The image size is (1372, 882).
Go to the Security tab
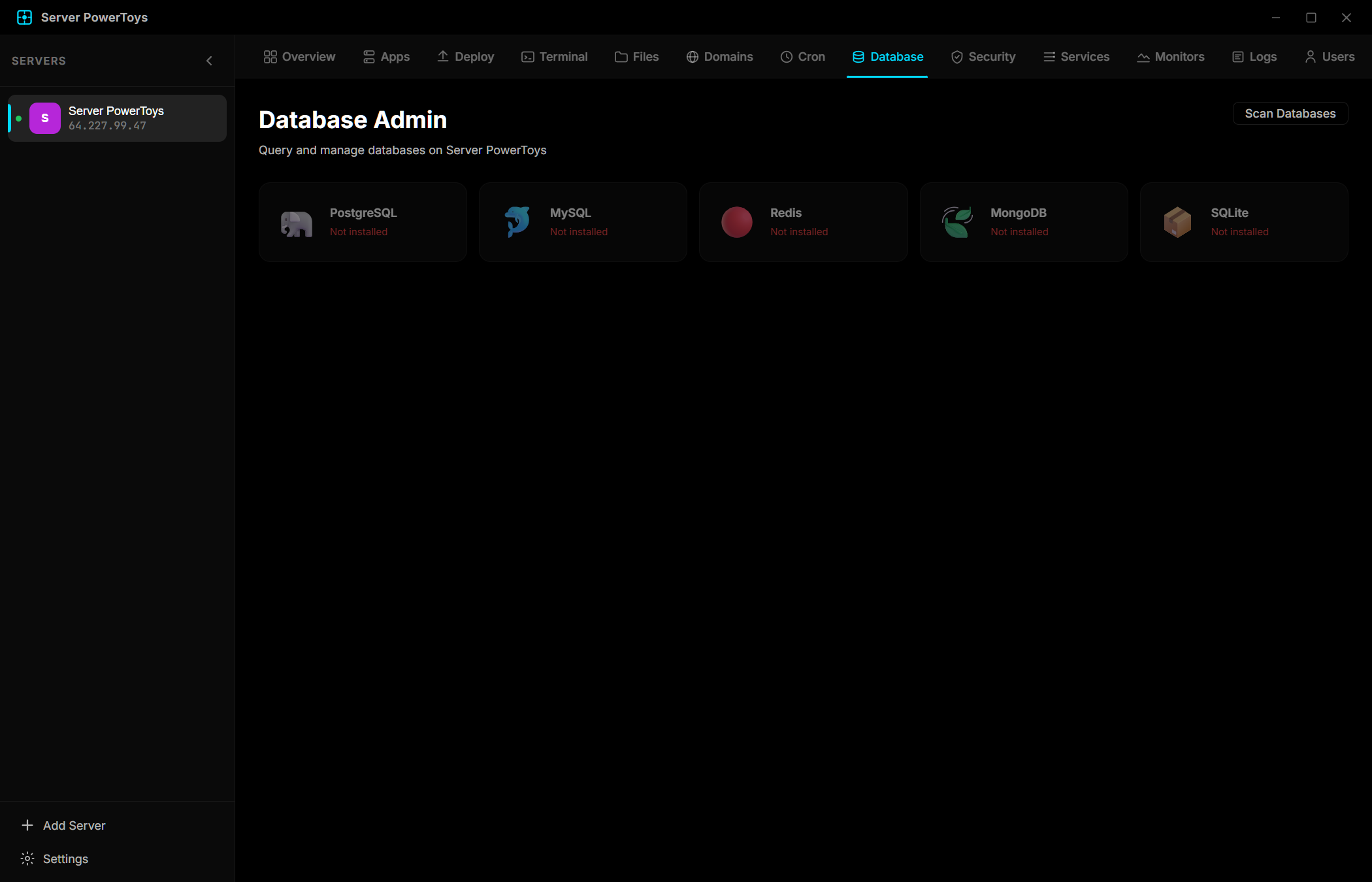click(x=983, y=57)
